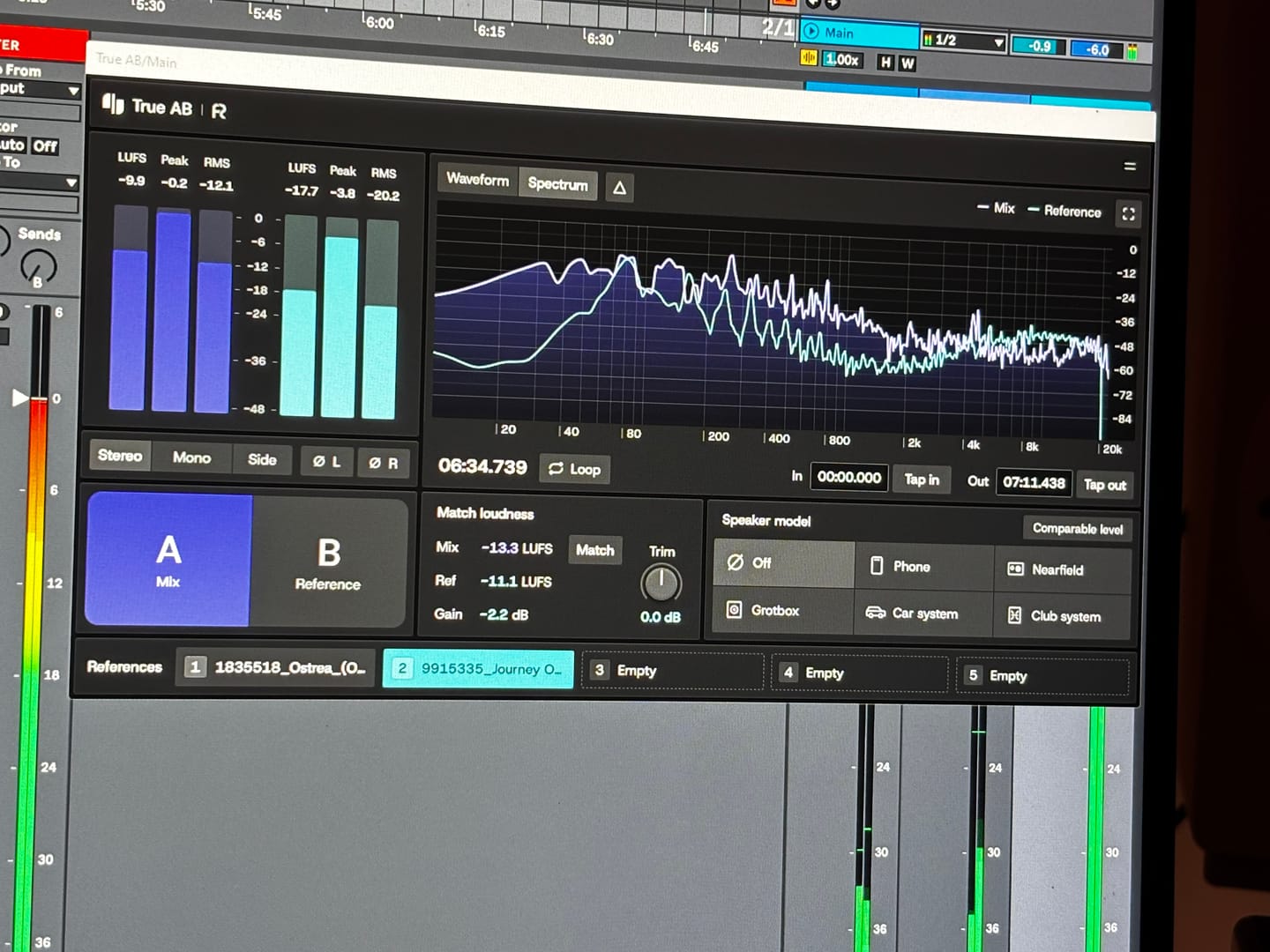
Task: Switch to B Reference source
Action: point(329,563)
